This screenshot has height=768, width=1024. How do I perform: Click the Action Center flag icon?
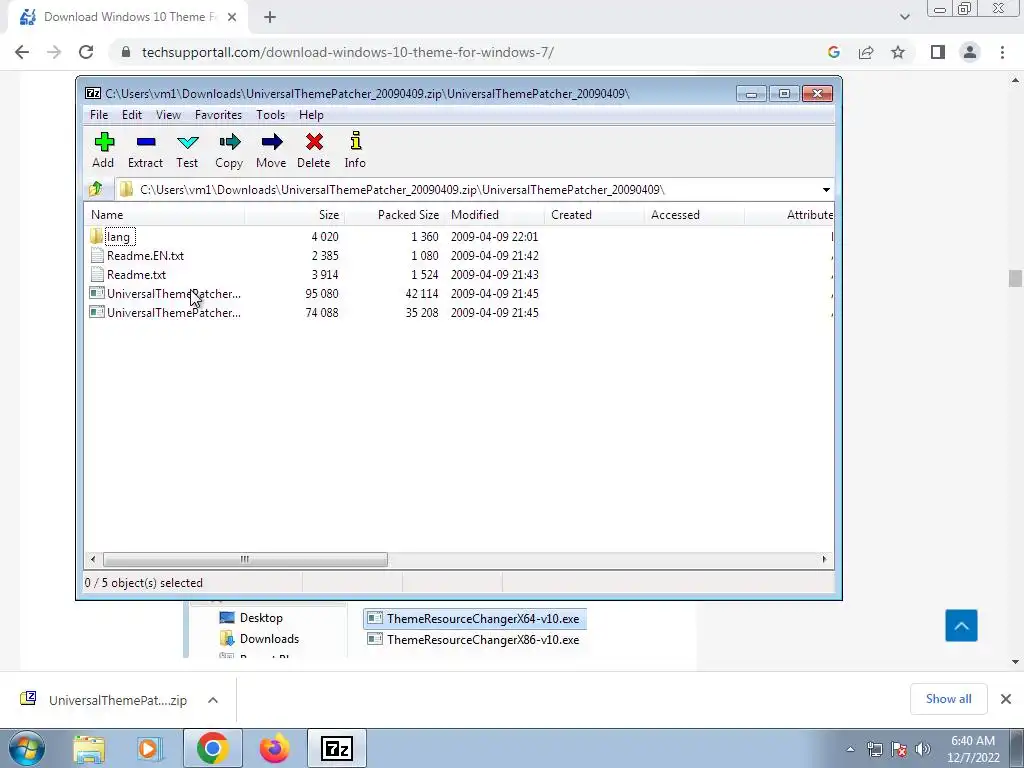899,749
